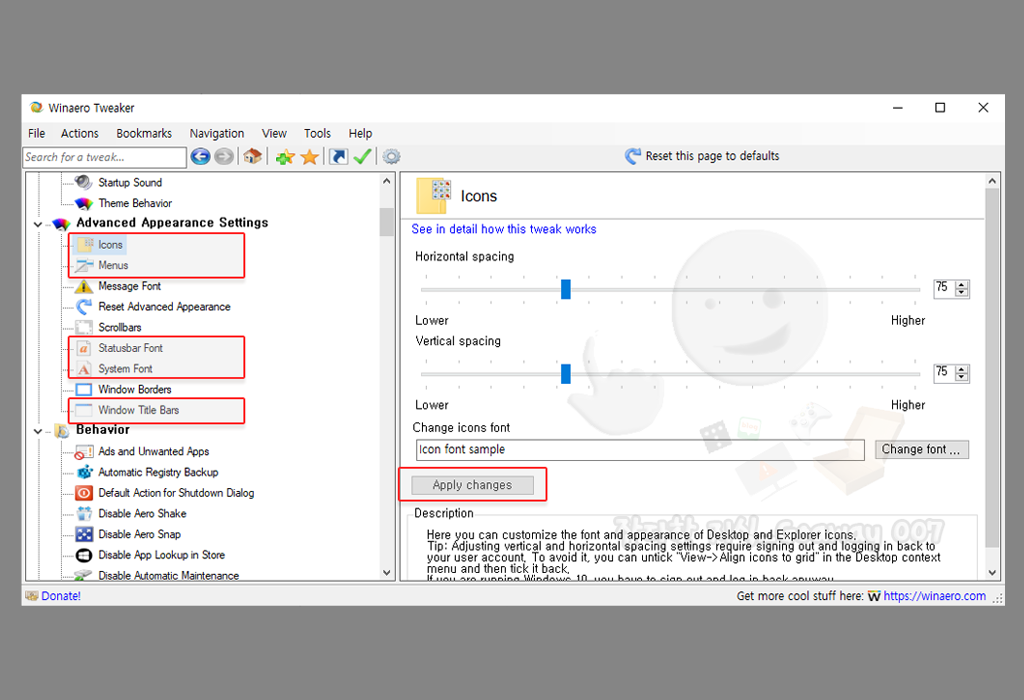Click the horizontal spacing value field
The height and width of the screenshot is (700, 1024).
945,288
